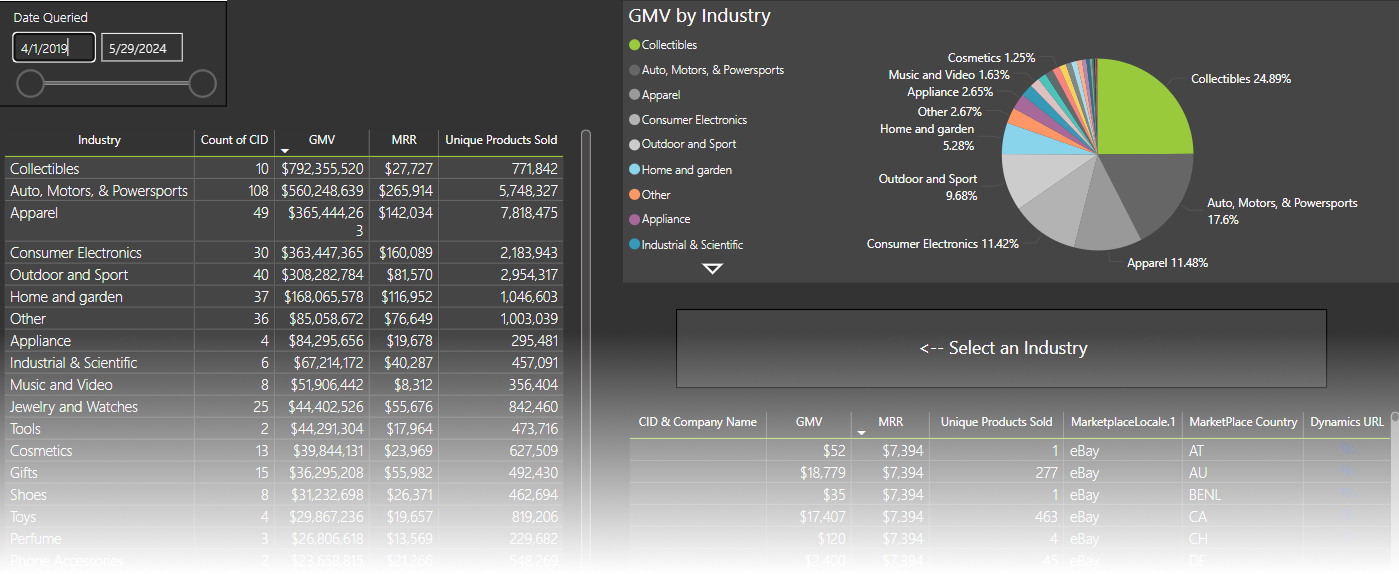Select the Apparel row in the Industry table
The image size is (1399, 574).
[x=285, y=221]
